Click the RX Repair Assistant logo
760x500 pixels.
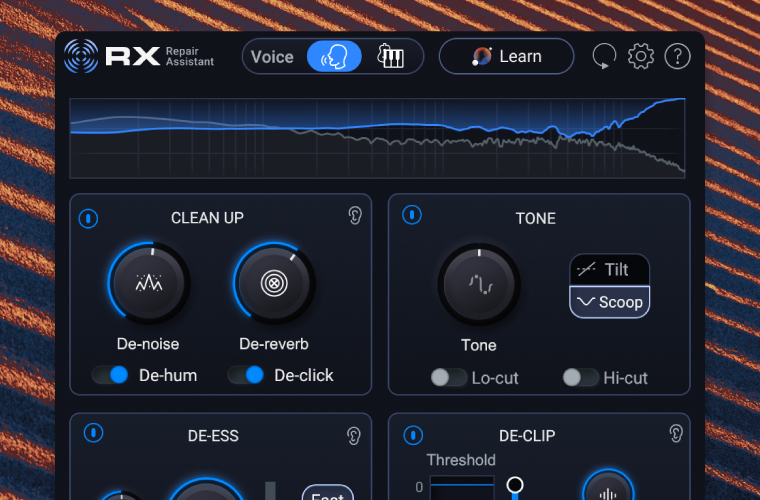pyautogui.click(x=139, y=56)
